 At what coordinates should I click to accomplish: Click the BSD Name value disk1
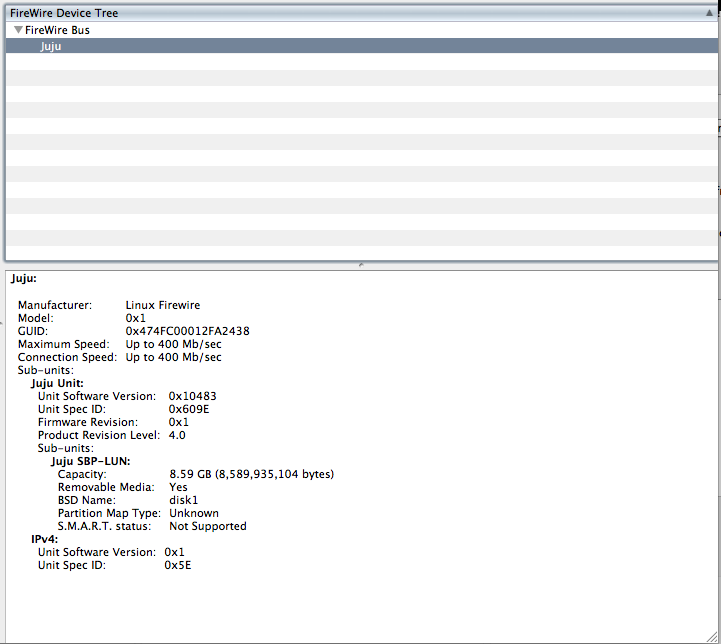[183, 500]
